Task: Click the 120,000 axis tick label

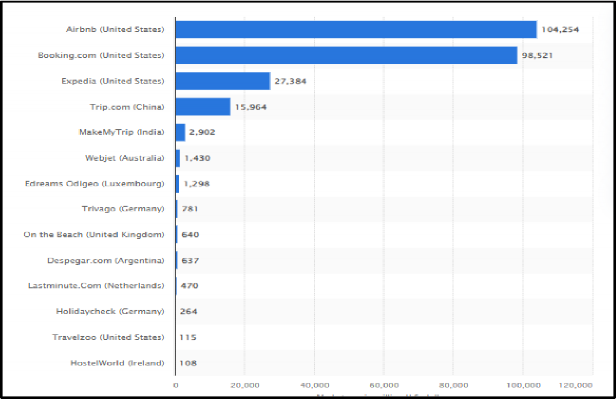Action: (576, 386)
